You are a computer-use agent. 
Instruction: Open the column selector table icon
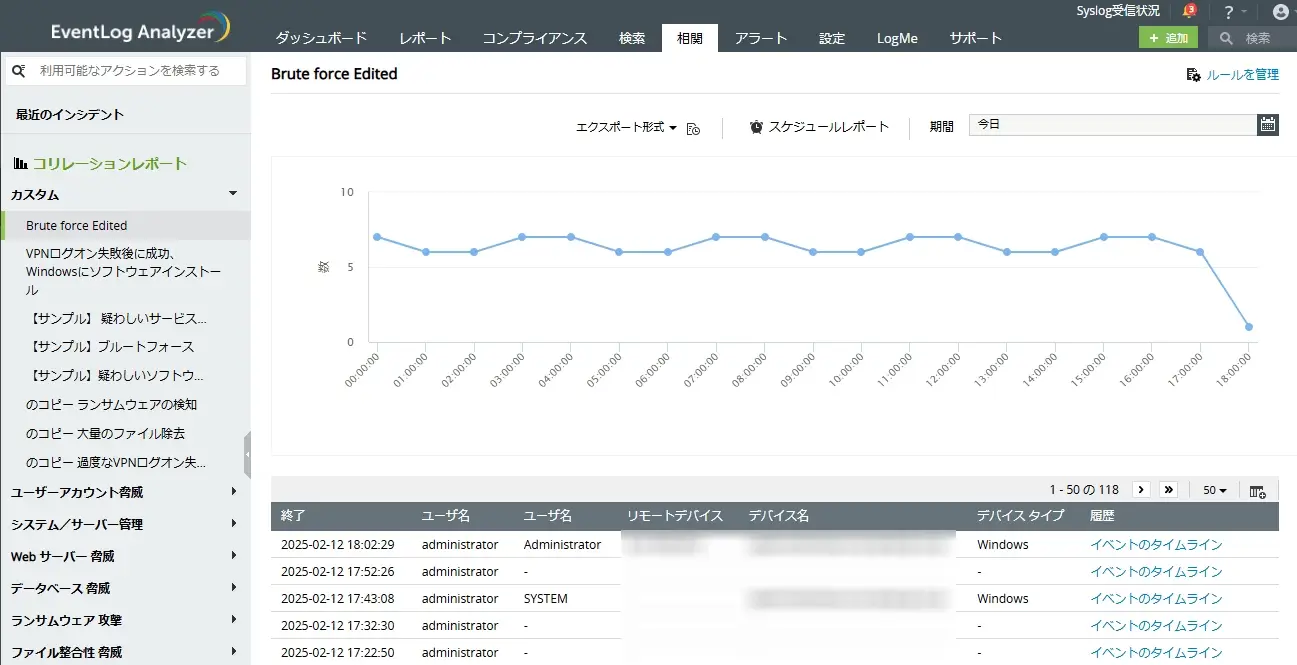(x=1258, y=490)
